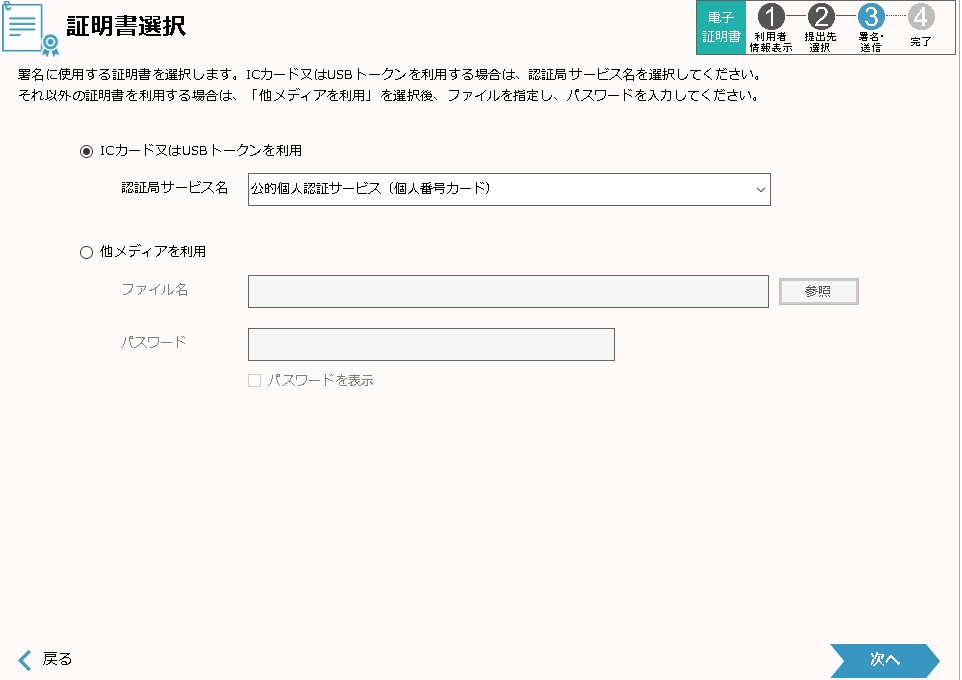Open the 認証局サービス名 dropdown

coord(508,189)
